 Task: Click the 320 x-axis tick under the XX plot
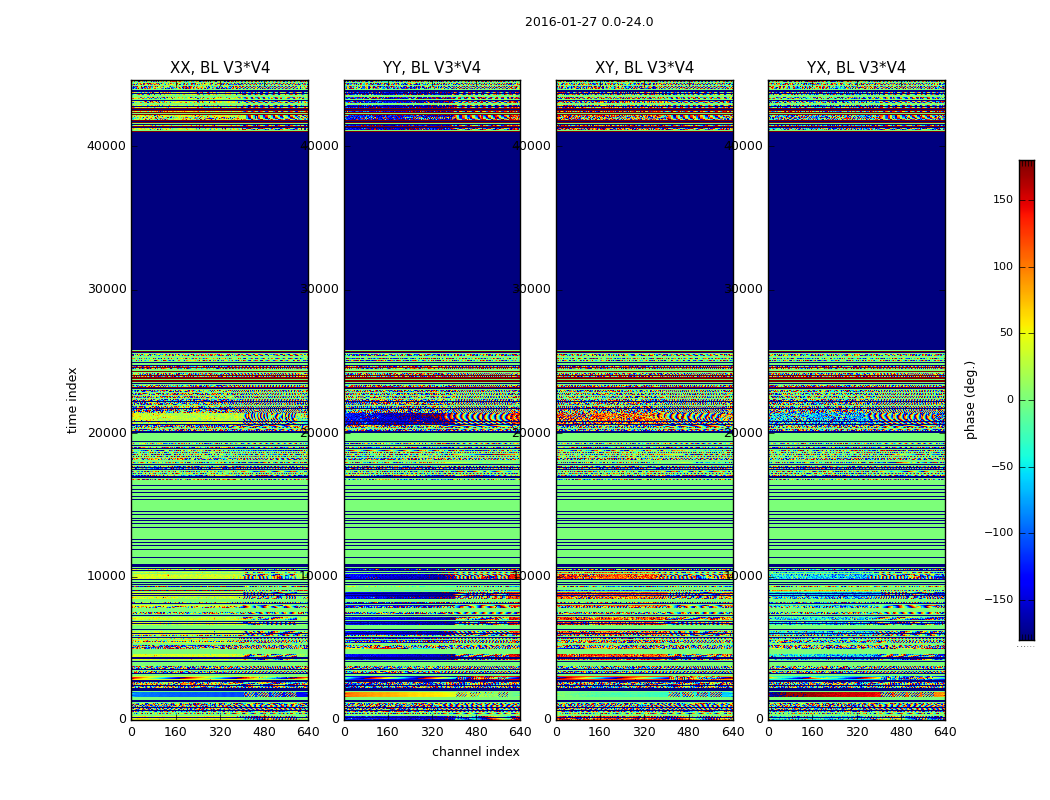pos(220,732)
